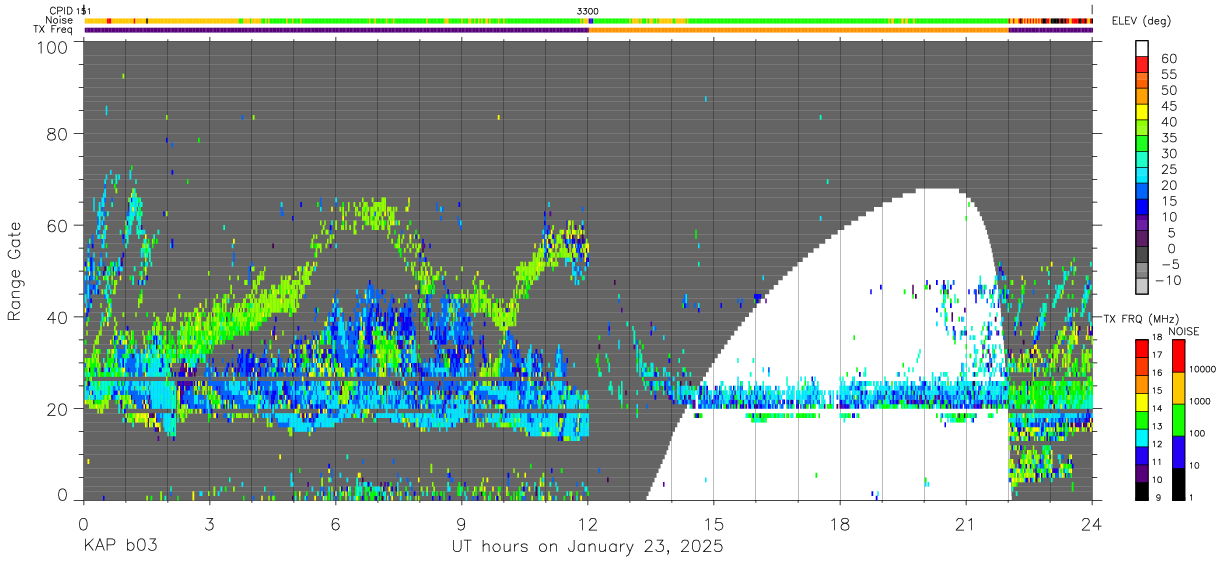The height and width of the screenshot is (567, 1228).
Task: Click the 'CPID' label at the top left
Action: [x=61, y=10]
